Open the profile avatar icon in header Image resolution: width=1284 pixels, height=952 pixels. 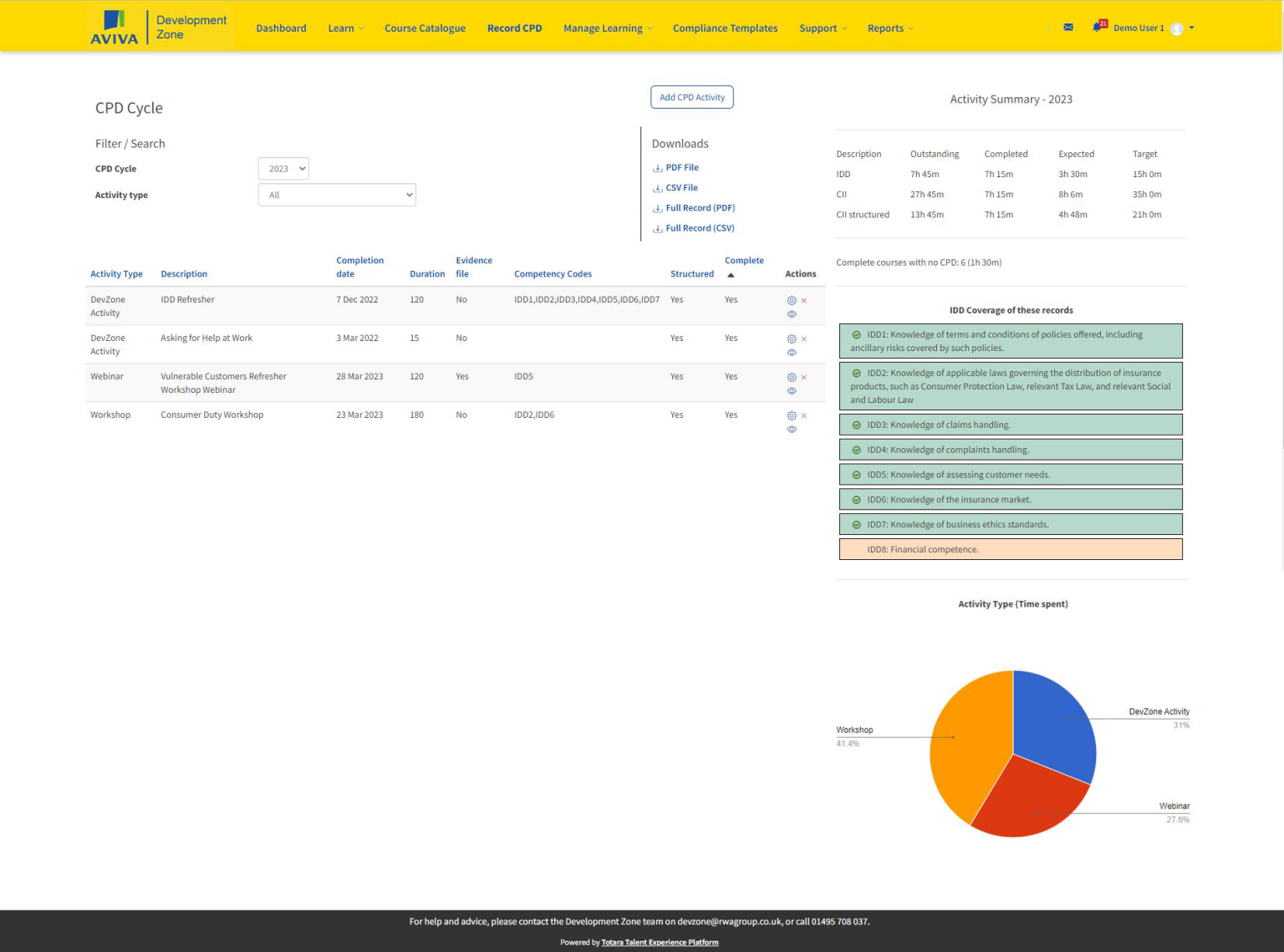[1178, 28]
